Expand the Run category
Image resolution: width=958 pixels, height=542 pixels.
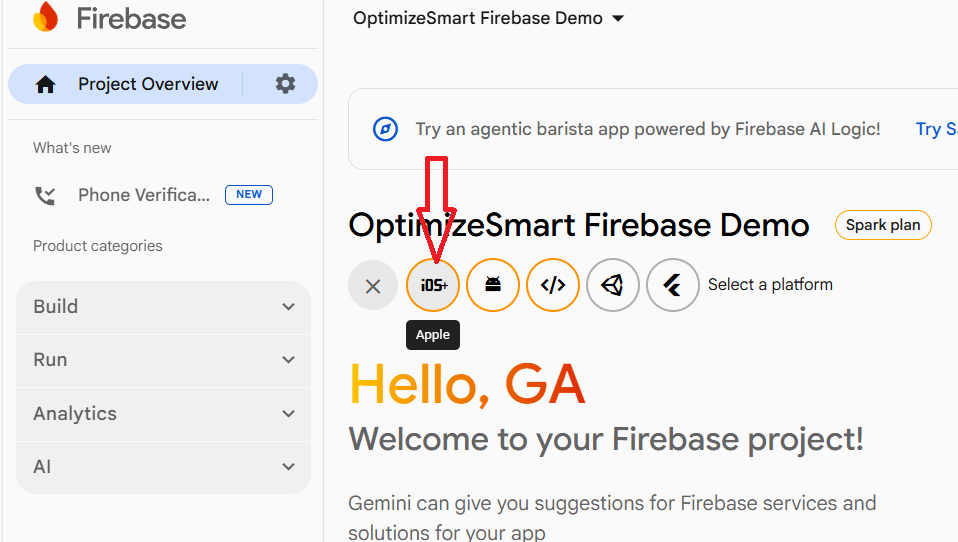point(163,360)
